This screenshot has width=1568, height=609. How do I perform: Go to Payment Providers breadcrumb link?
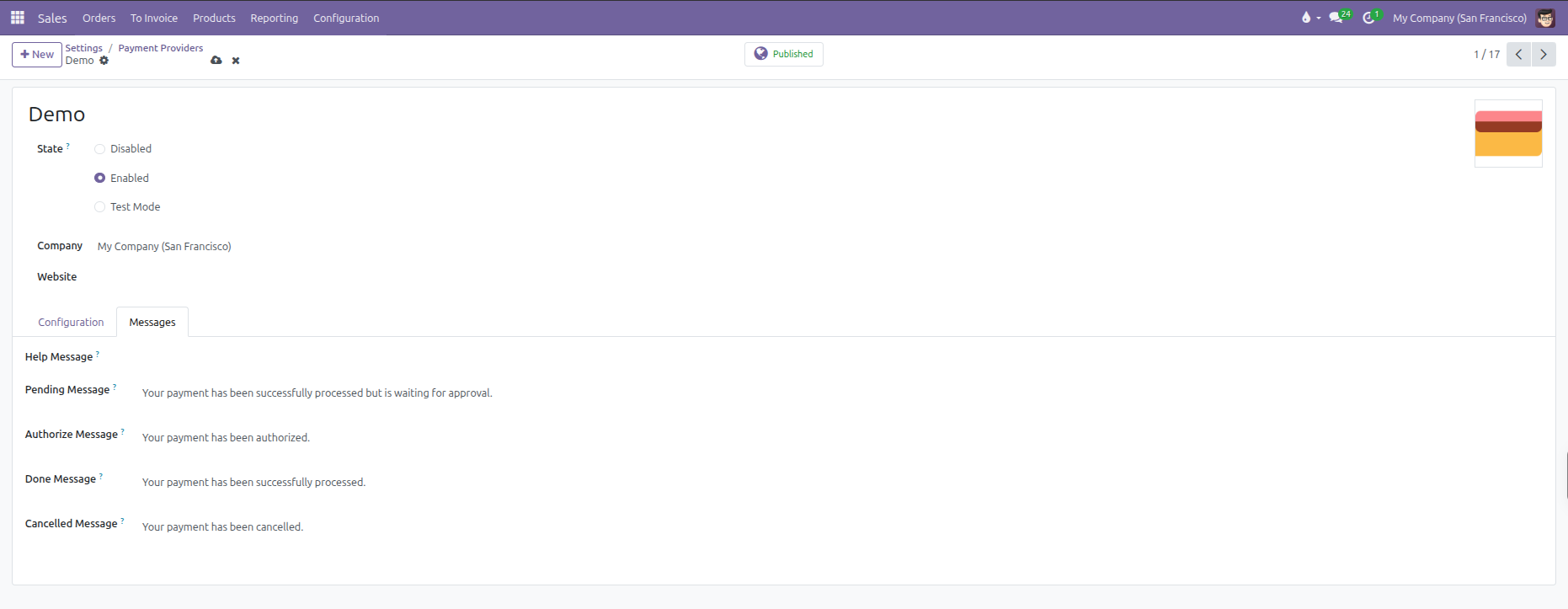[160, 48]
